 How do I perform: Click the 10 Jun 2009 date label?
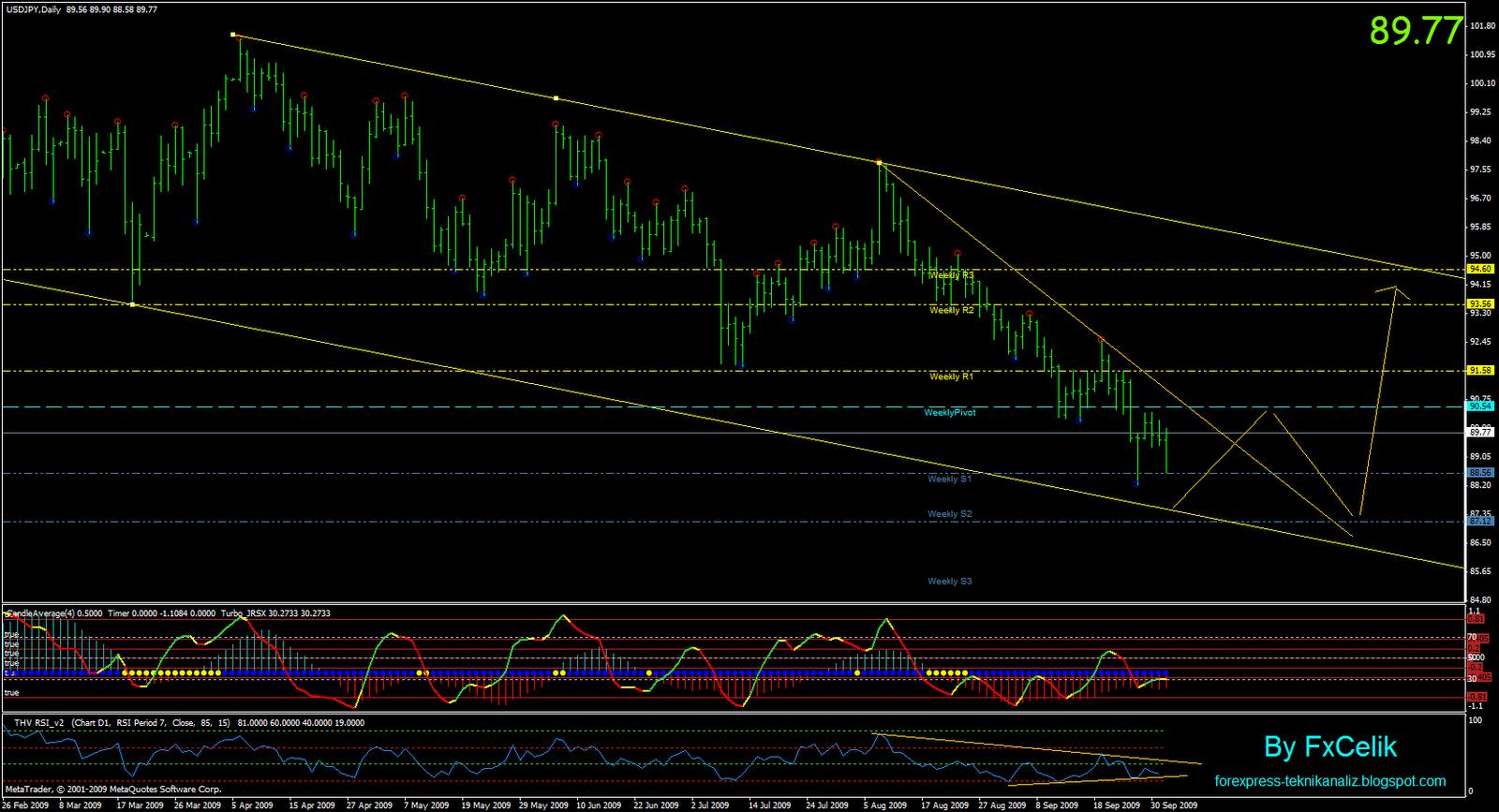(599, 805)
